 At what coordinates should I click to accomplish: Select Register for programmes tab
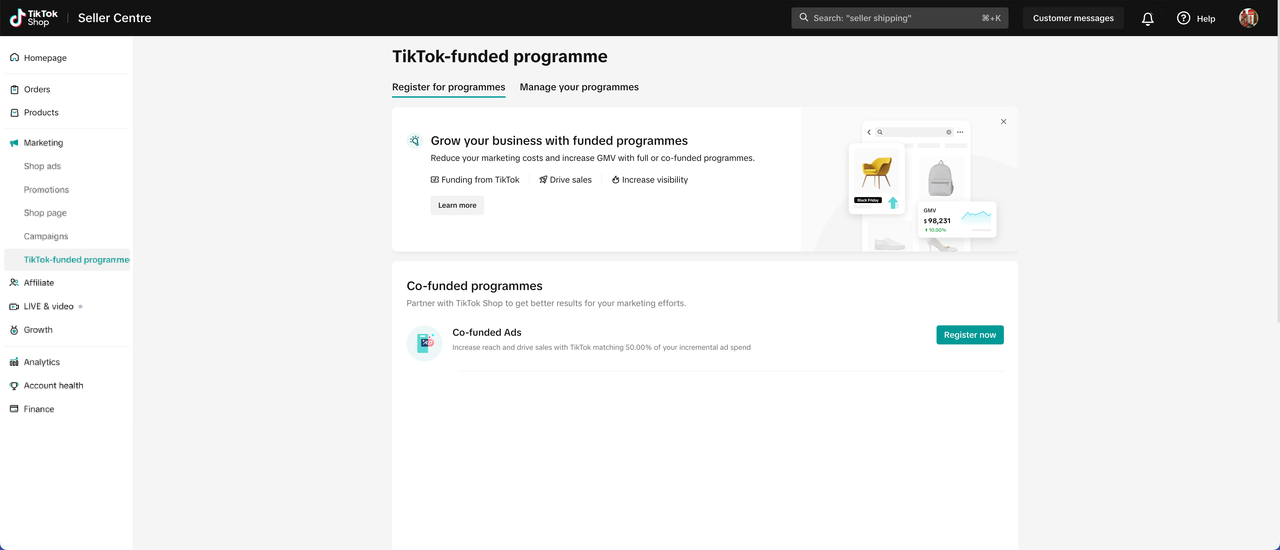(448, 87)
